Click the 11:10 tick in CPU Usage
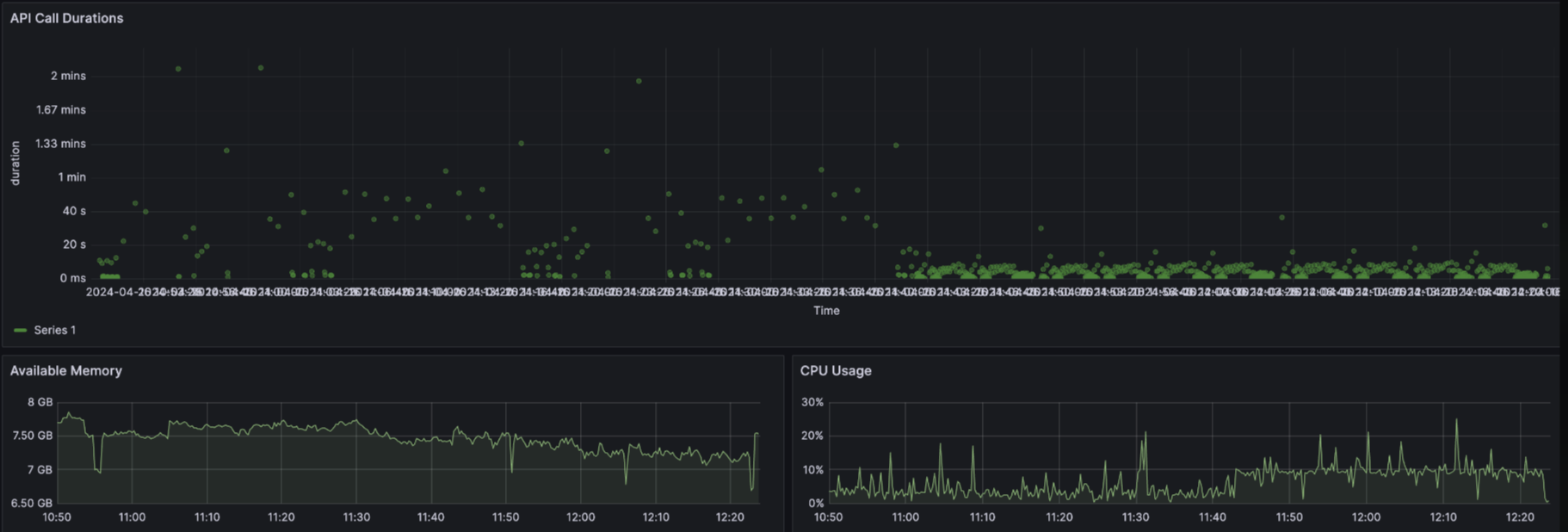Screen dimensions: 1568x532 (x=982, y=517)
